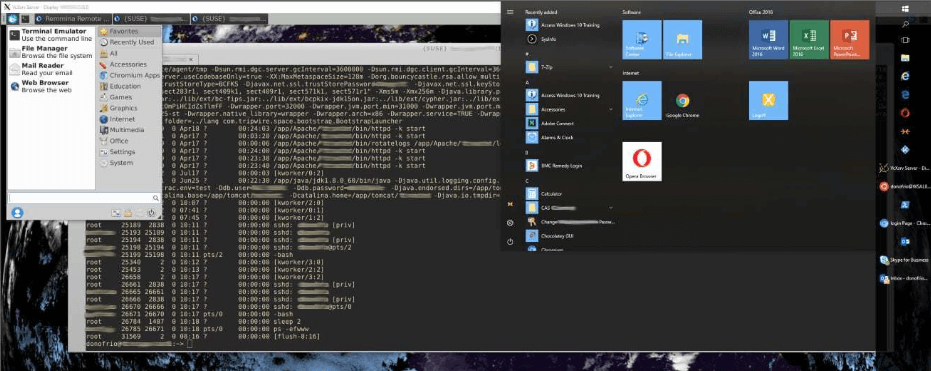Click the Xfce menu power/logout icon
Image resolution: width=931 pixels, height=371 pixels.
tap(151, 213)
